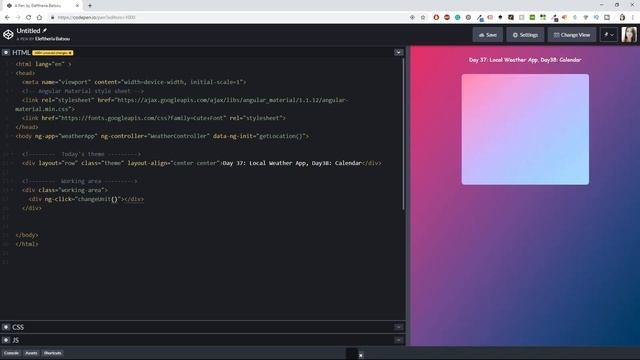Click the CodePen logo
Viewport: 640px width, 360px height.
pos(8,35)
